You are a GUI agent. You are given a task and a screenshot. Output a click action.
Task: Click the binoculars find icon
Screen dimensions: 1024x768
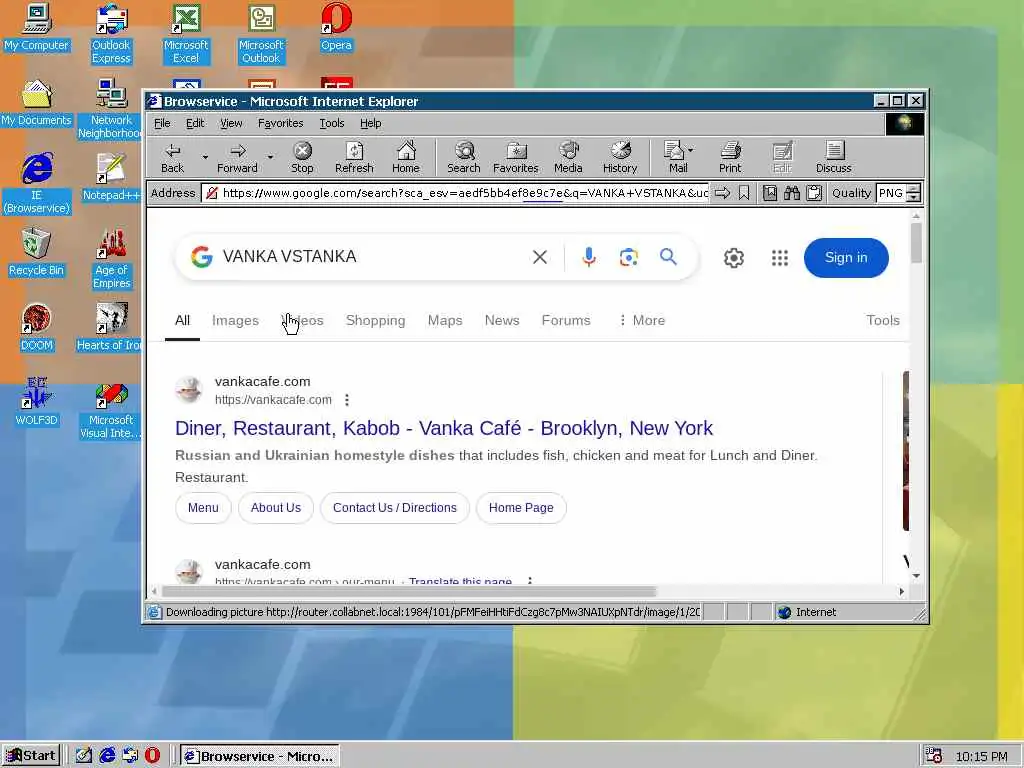click(x=792, y=193)
